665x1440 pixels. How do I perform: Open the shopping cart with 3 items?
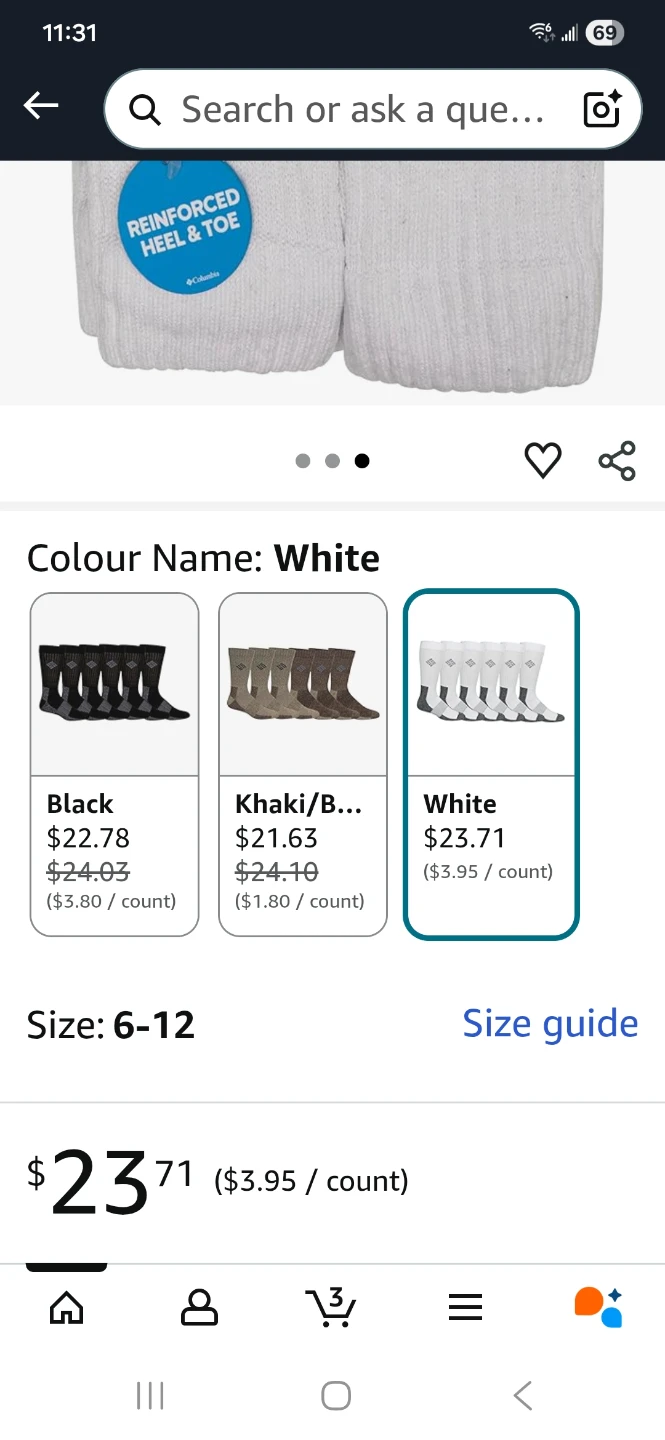click(331, 1306)
